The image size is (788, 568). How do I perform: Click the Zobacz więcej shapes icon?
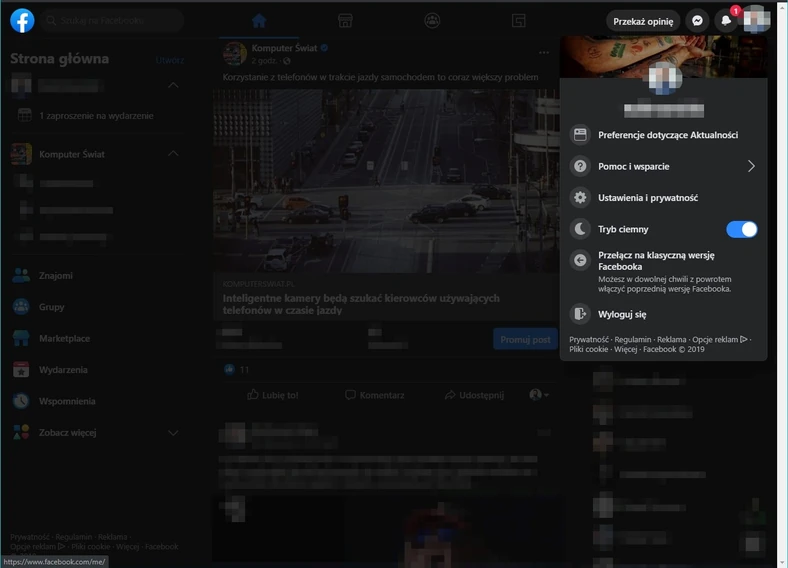21,432
